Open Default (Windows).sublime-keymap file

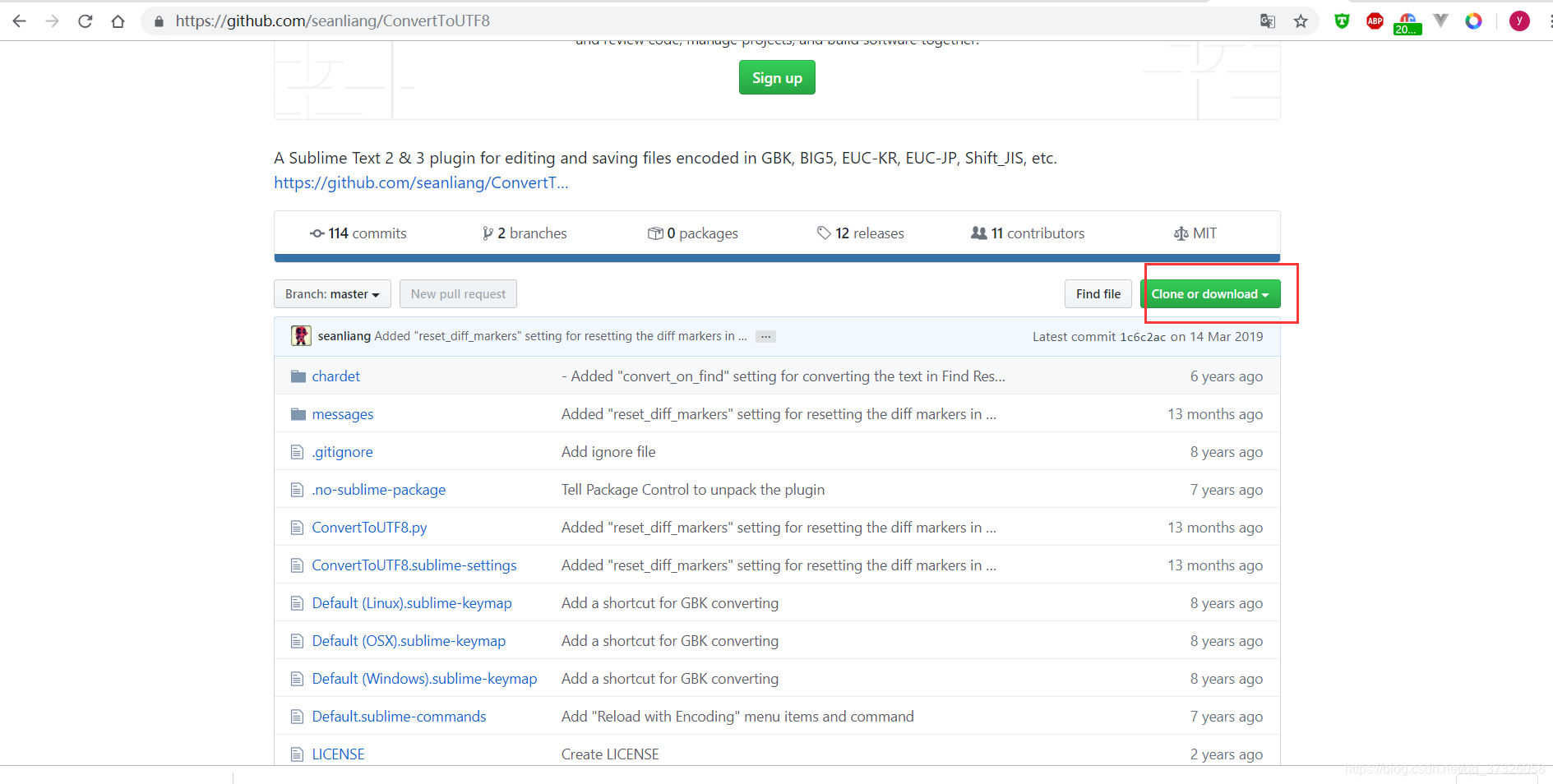click(x=424, y=679)
